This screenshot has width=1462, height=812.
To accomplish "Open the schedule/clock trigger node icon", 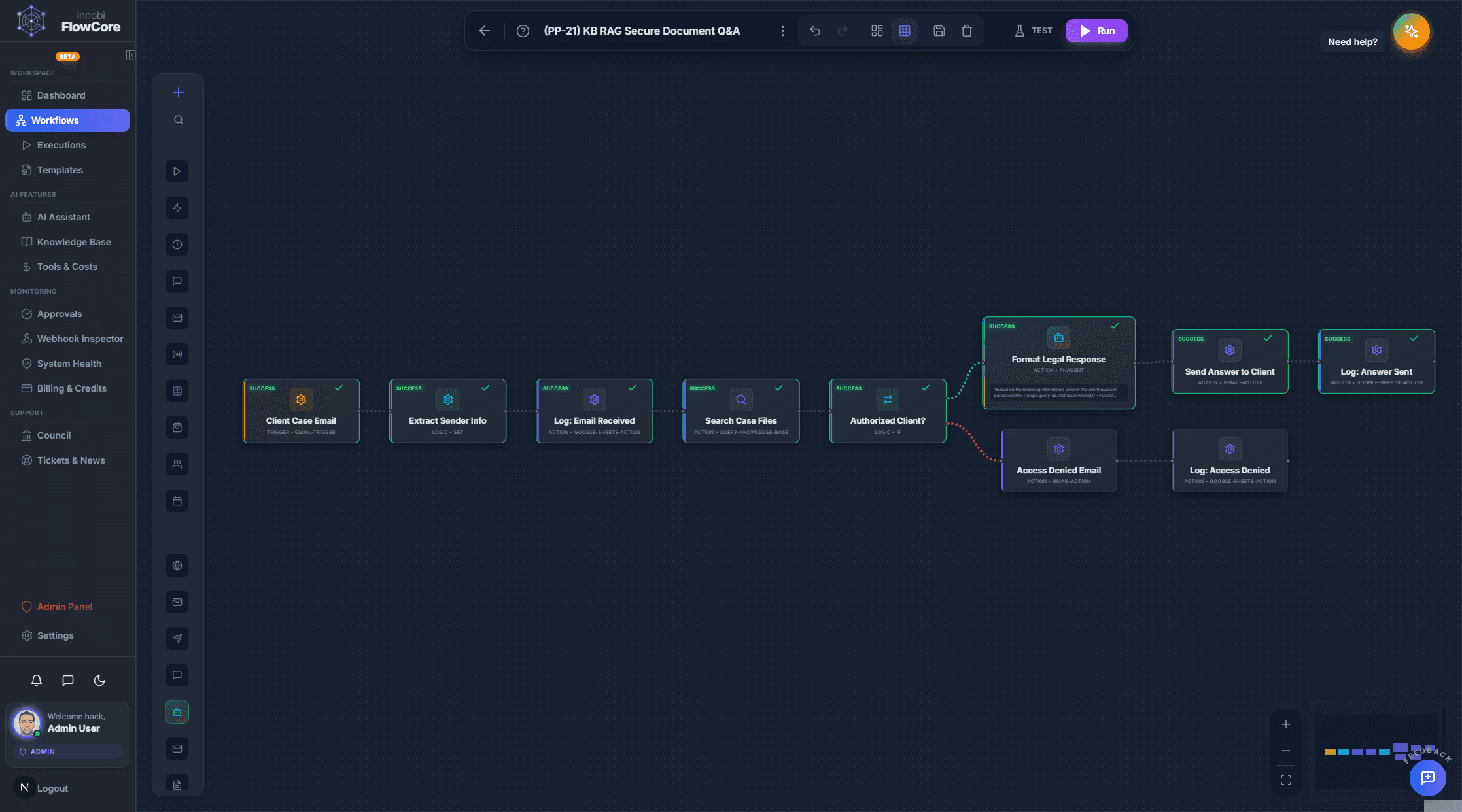I will click(x=177, y=245).
